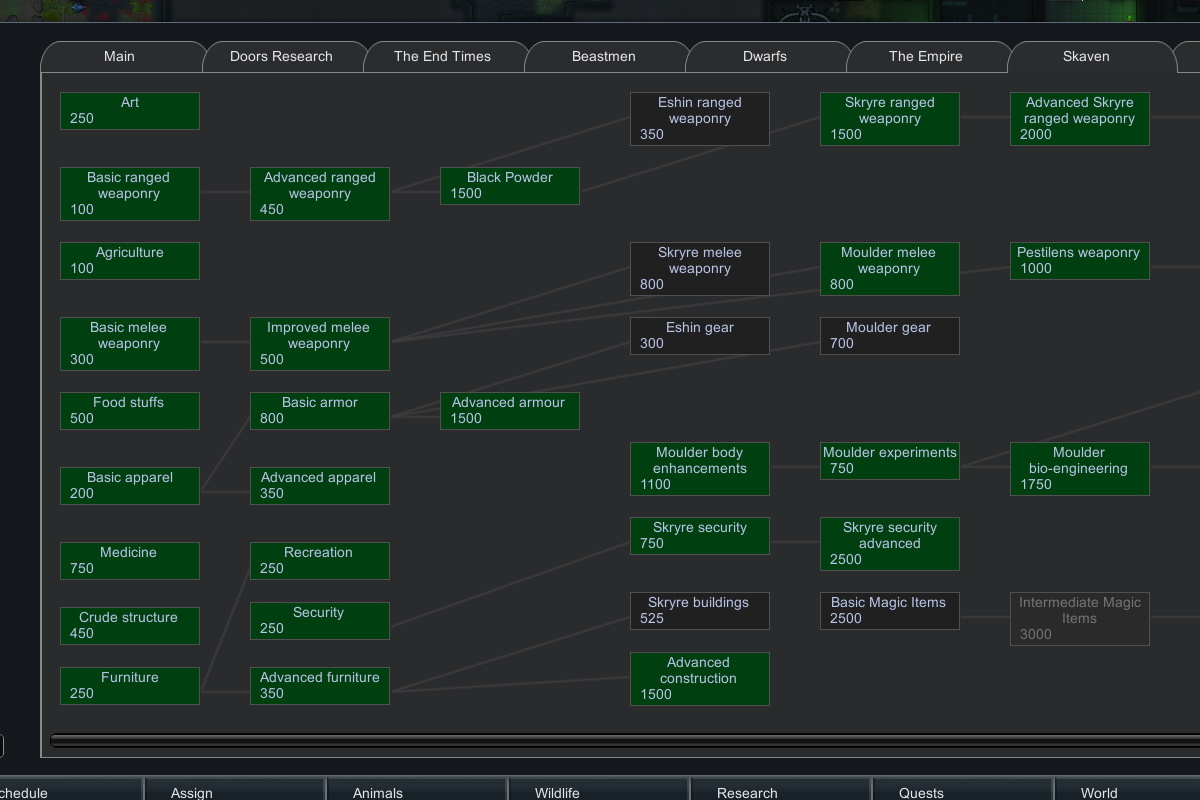This screenshot has width=1200, height=800.
Task: Select Advanced apparel node
Action: [x=320, y=486]
